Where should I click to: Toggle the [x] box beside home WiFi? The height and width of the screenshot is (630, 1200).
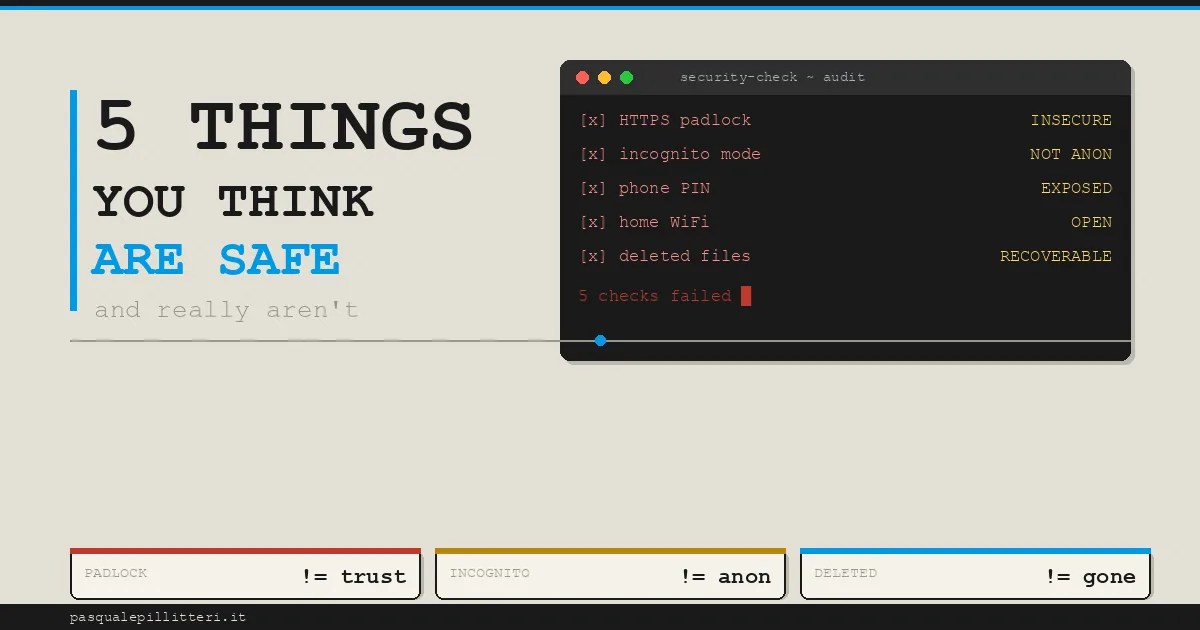(x=593, y=222)
